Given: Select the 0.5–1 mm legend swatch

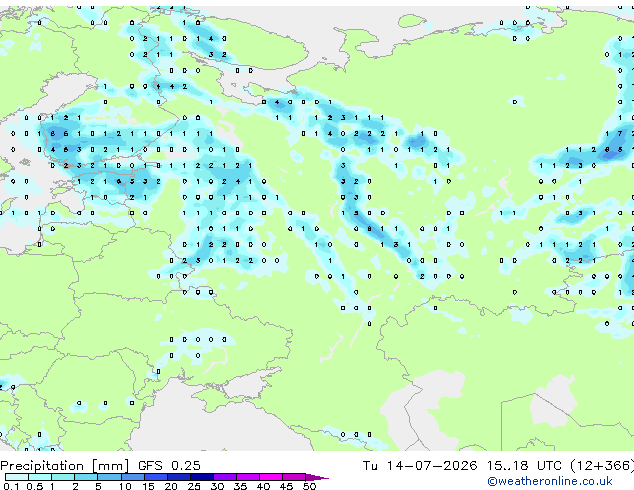Looking at the screenshot, I should (x=40, y=477).
